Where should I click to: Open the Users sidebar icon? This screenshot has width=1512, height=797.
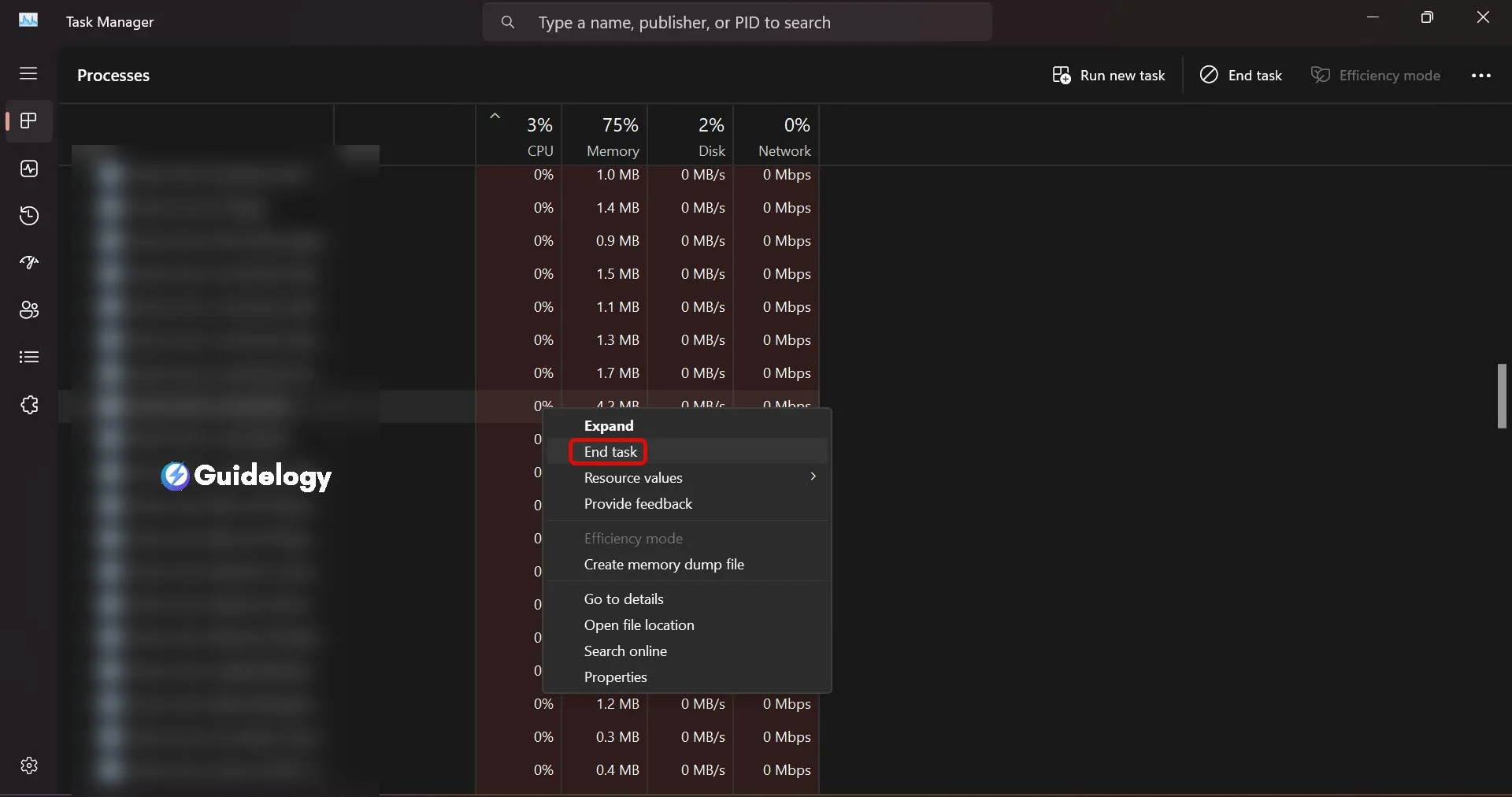(29, 310)
